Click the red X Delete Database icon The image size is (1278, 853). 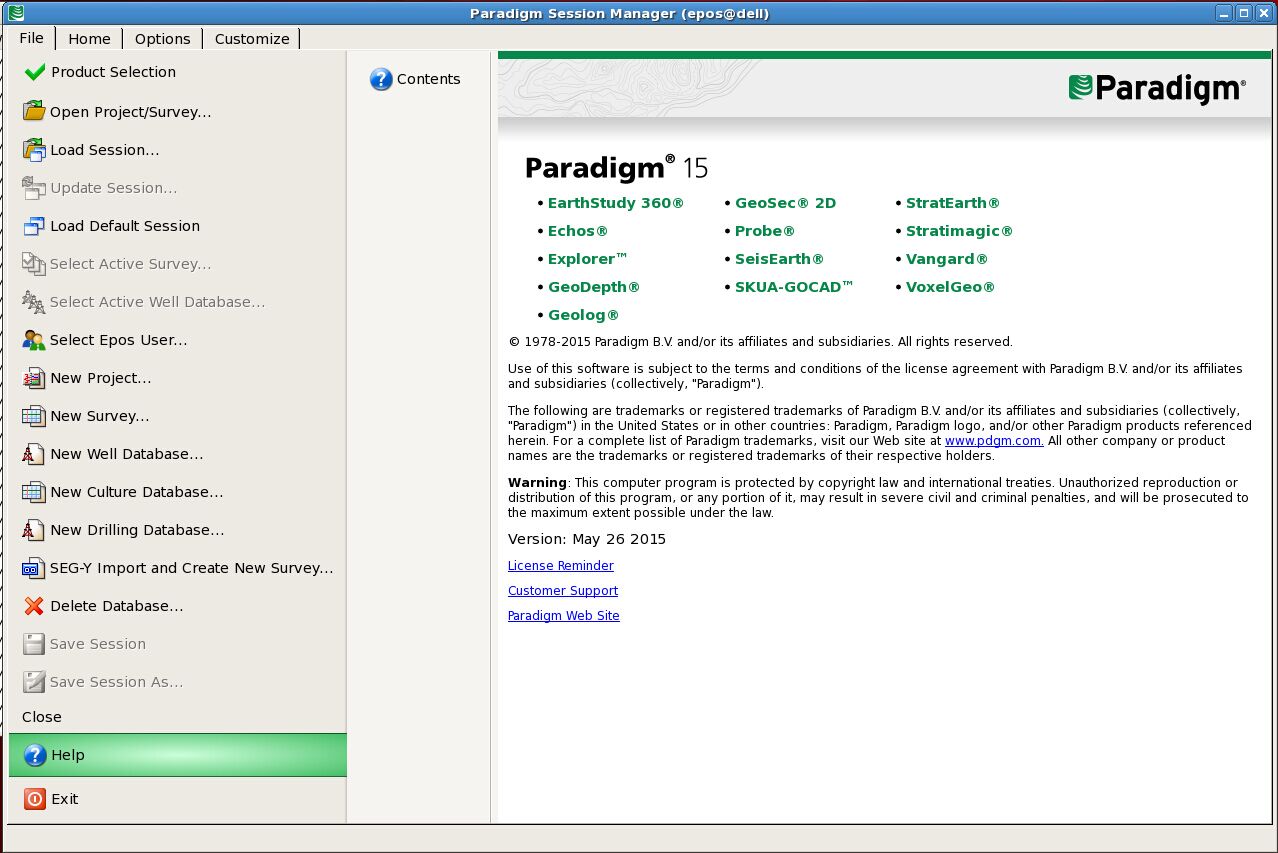pos(34,606)
